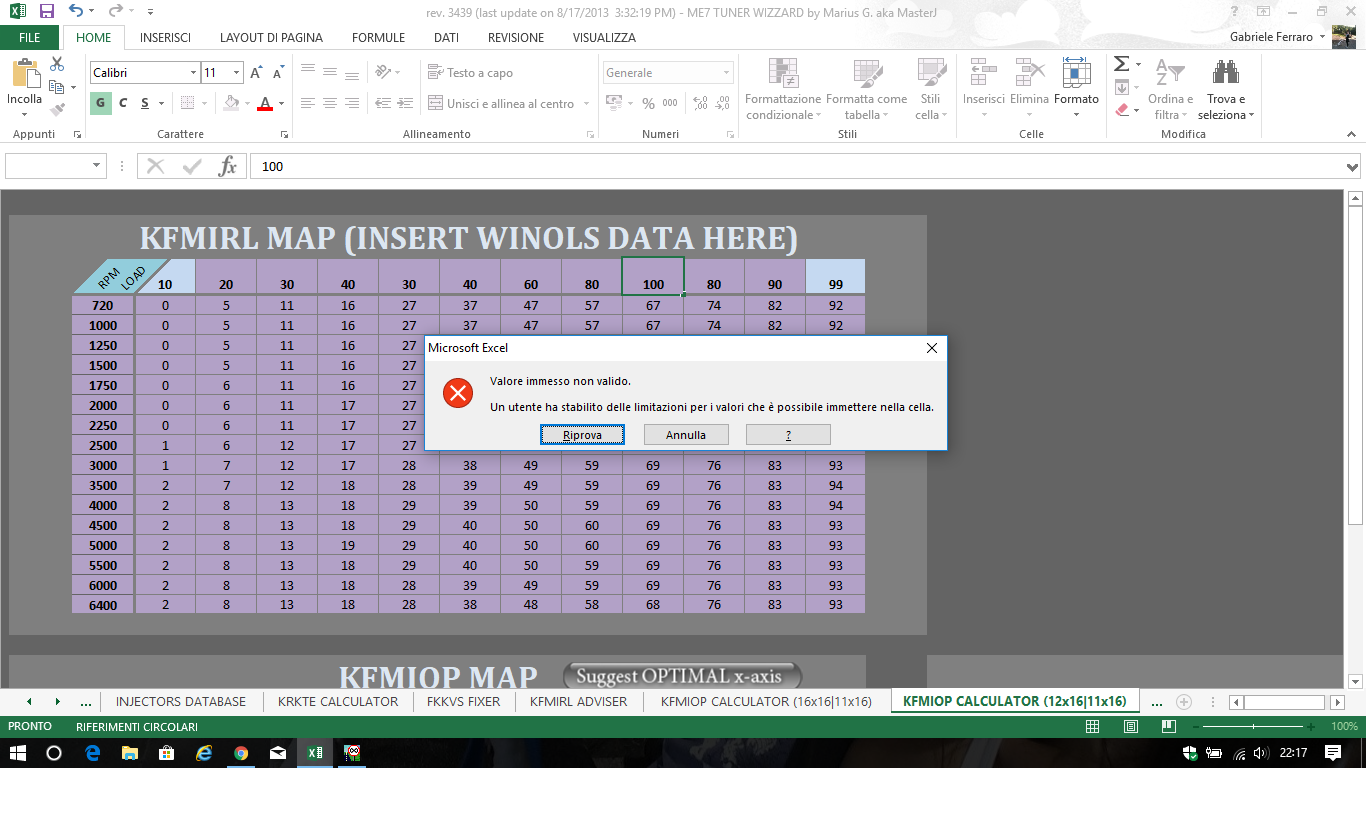
Task: Click the cut scissors icon
Action: click(x=57, y=64)
